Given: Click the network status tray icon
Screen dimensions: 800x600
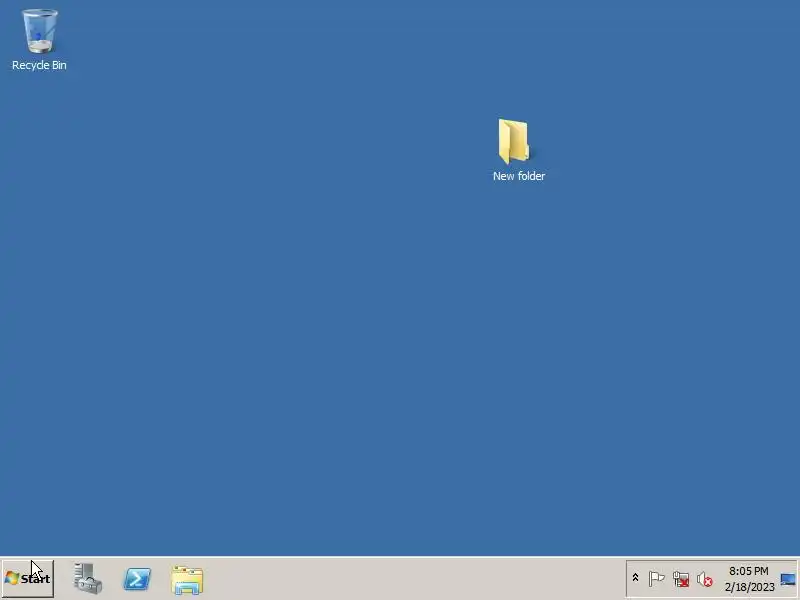Looking at the screenshot, I should click(681, 579).
